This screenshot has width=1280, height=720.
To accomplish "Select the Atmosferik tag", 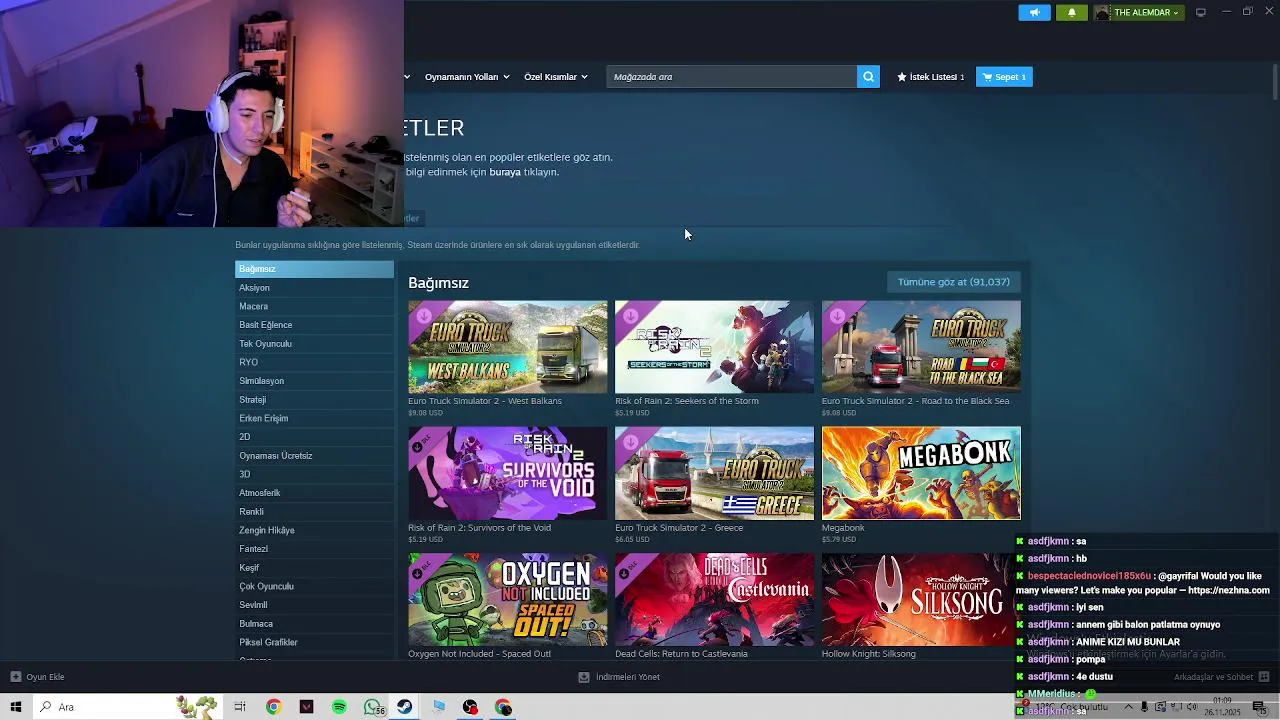I will (314, 493).
